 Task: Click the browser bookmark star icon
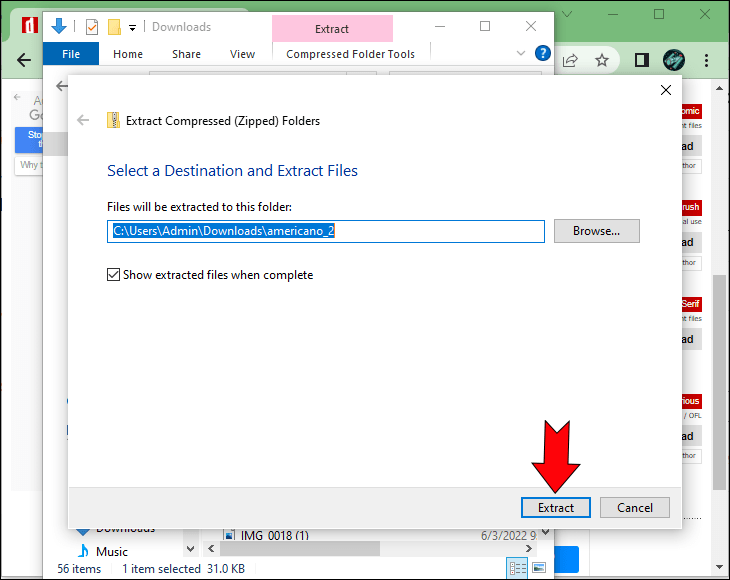pyautogui.click(x=602, y=60)
